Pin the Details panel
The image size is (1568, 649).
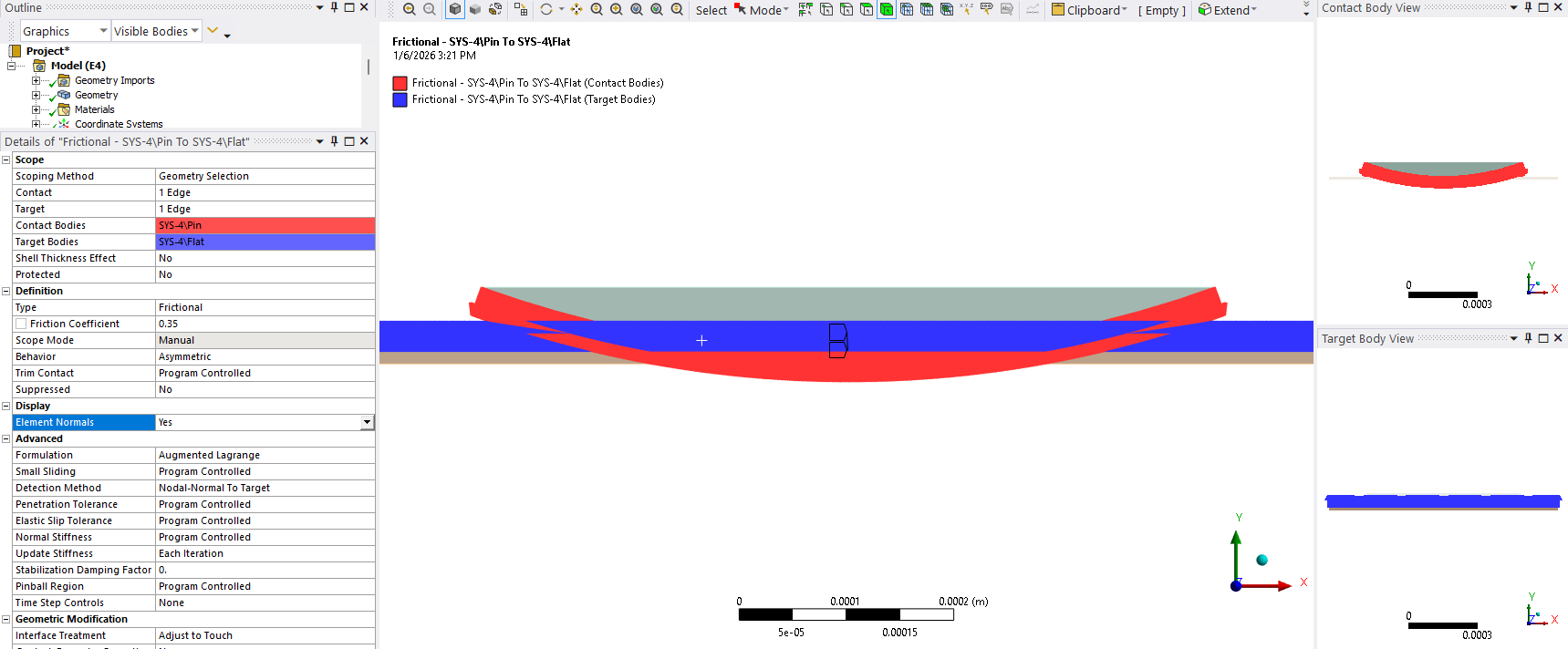click(x=335, y=141)
